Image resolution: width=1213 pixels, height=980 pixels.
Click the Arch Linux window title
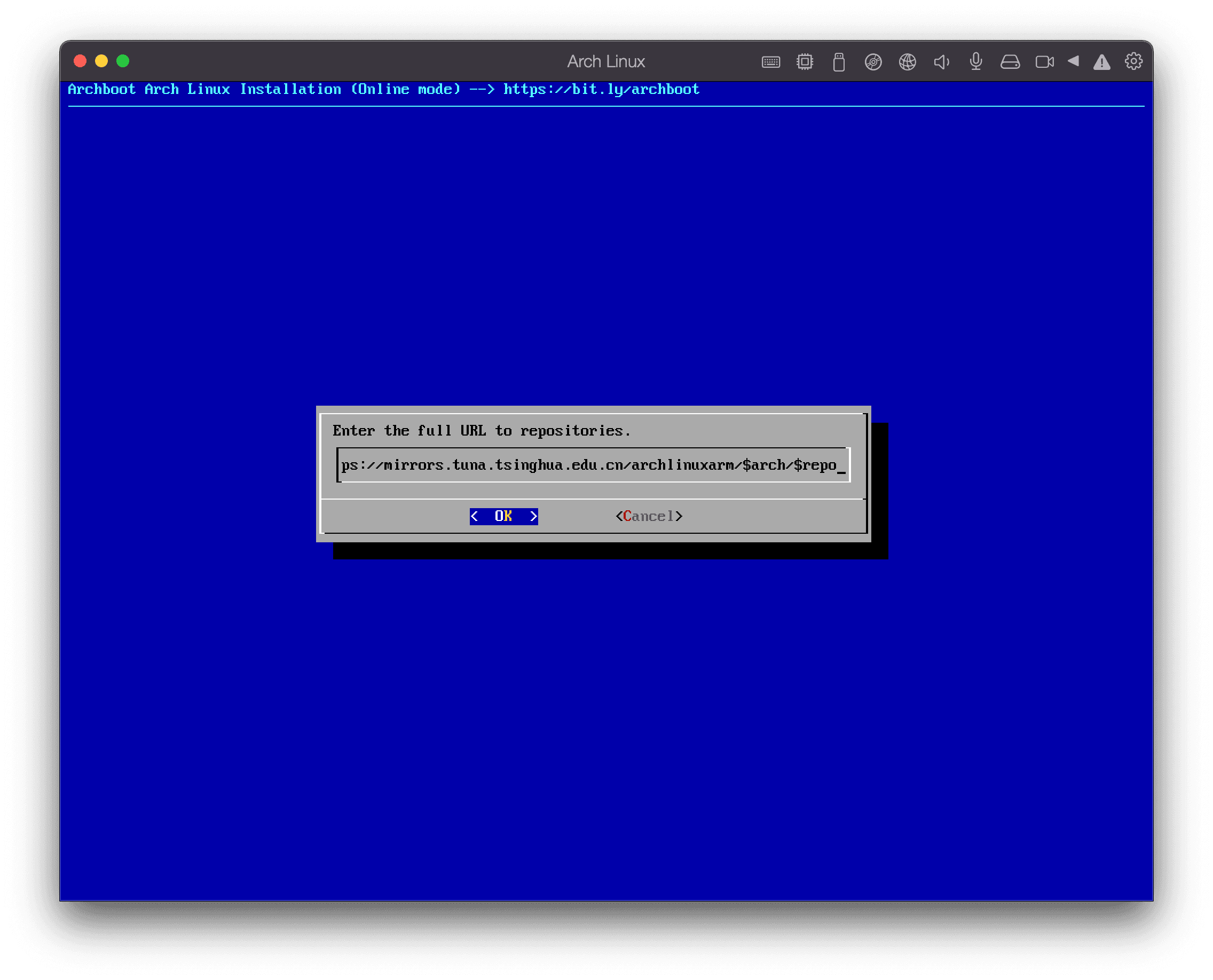tap(606, 61)
